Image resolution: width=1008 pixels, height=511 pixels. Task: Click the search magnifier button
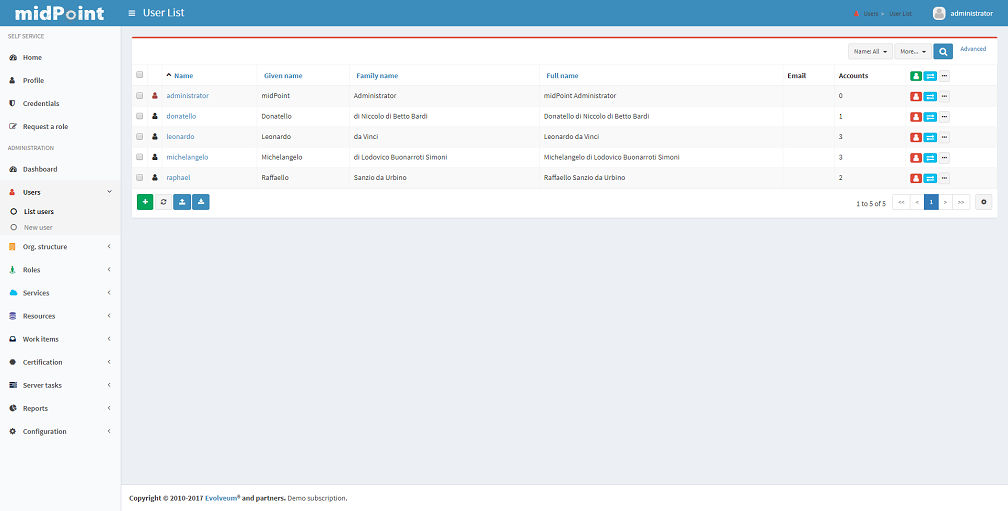[x=943, y=51]
